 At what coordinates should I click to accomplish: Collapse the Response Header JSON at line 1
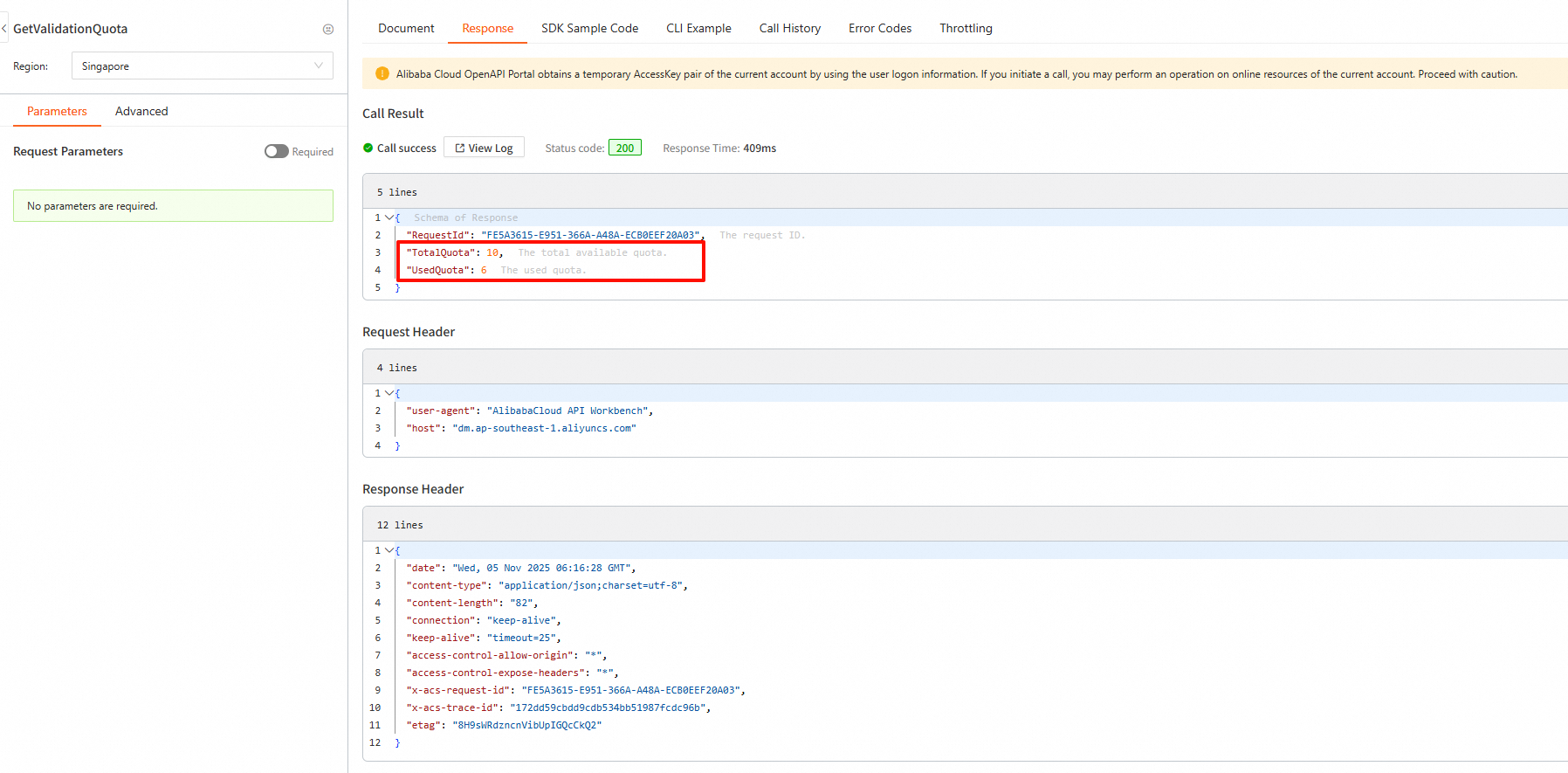coord(389,550)
